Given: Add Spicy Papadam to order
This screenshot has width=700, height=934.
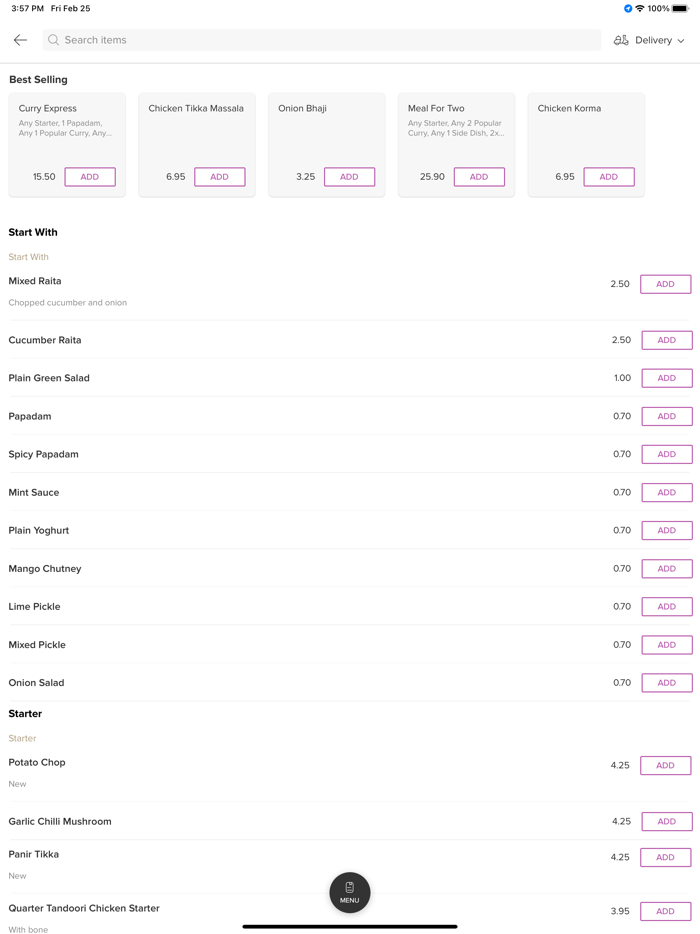Looking at the screenshot, I should tap(666, 454).
